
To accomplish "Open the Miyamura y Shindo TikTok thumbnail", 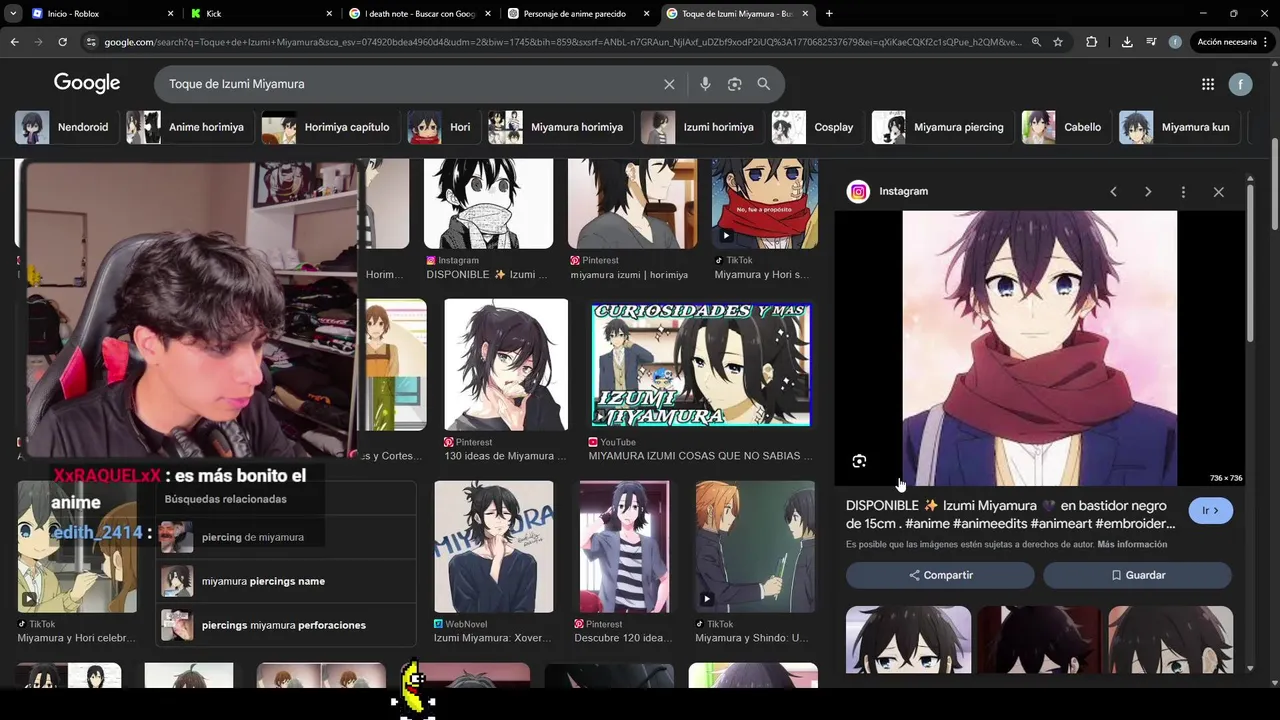I will (755, 547).
